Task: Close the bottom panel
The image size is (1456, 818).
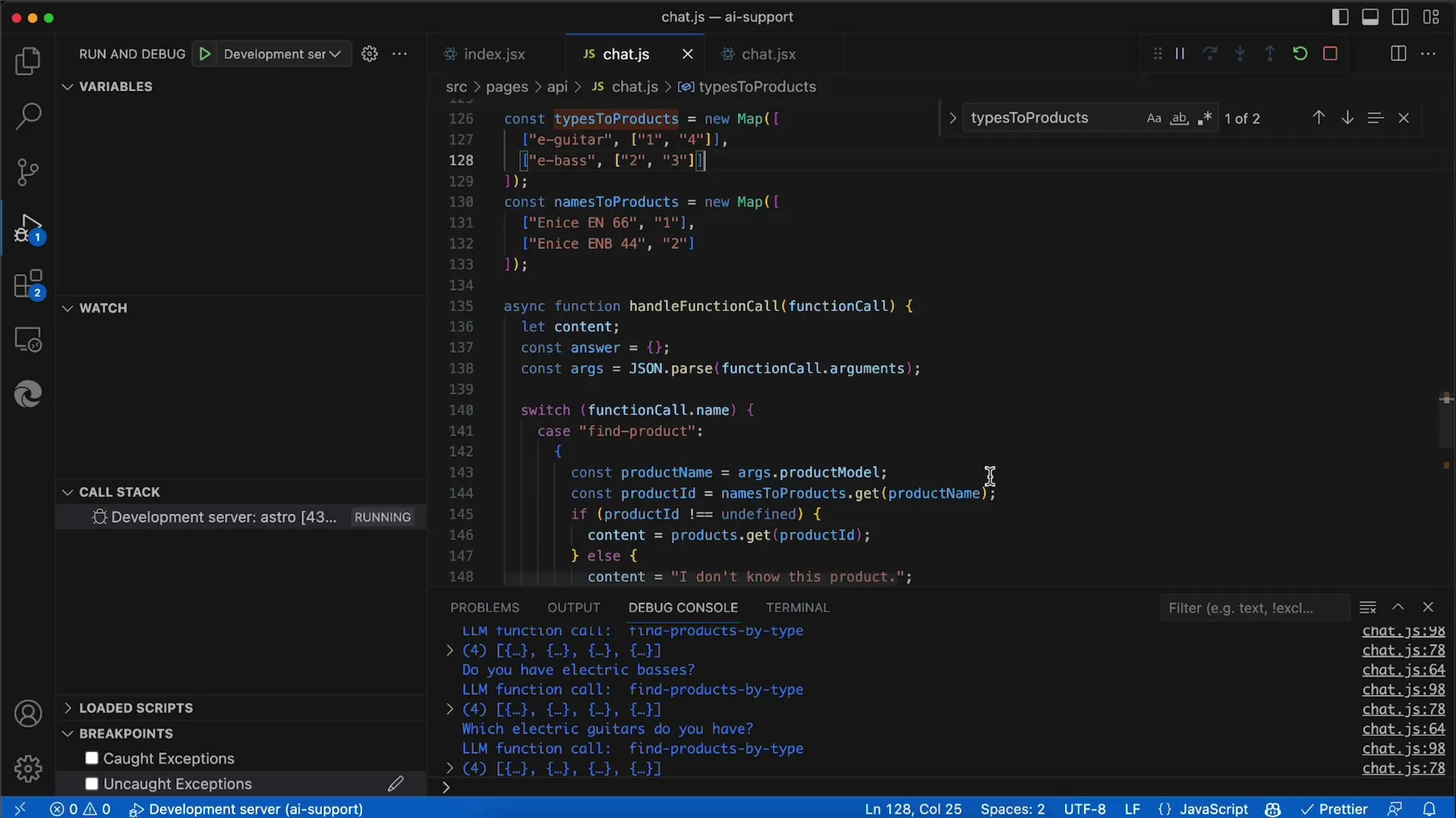Action: pyautogui.click(x=1428, y=607)
